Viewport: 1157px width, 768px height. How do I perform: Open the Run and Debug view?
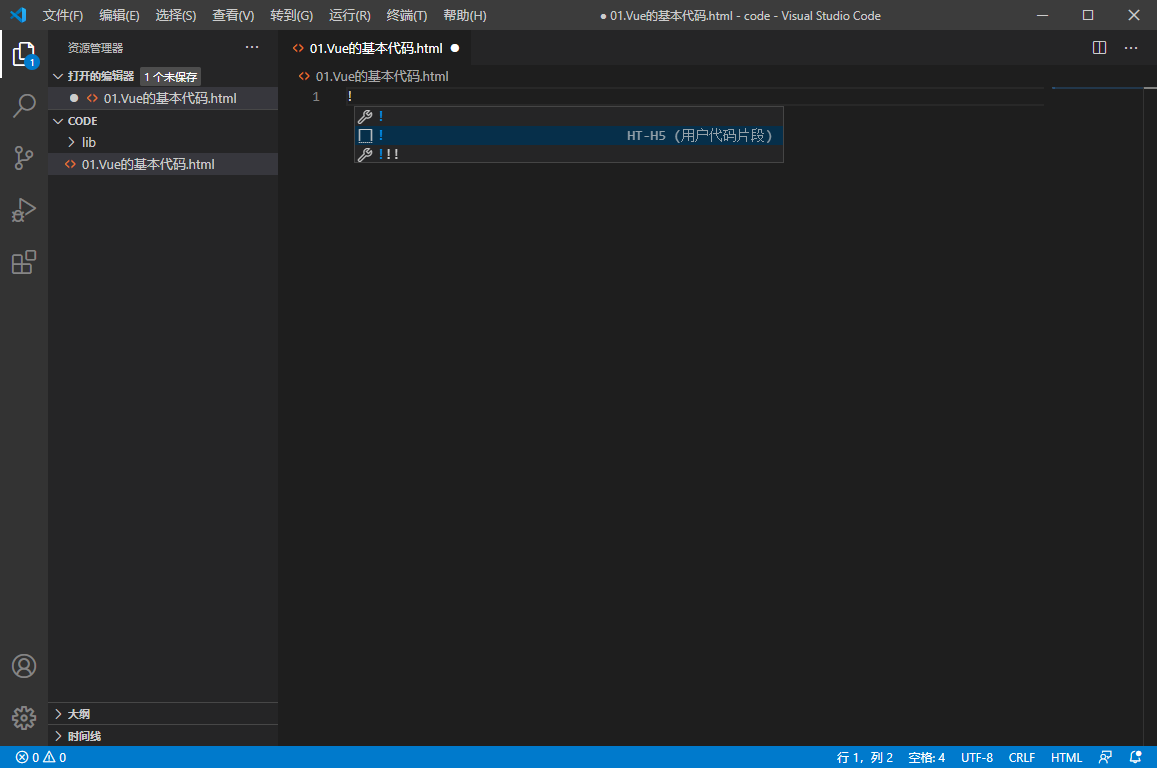[x=24, y=210]
